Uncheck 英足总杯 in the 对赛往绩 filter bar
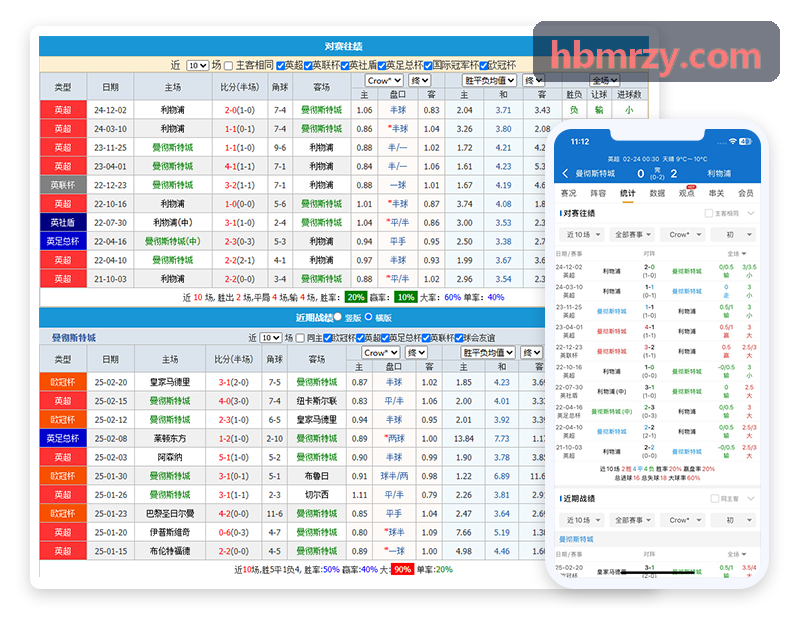This screenshot has height=625, width=800. 382,66
